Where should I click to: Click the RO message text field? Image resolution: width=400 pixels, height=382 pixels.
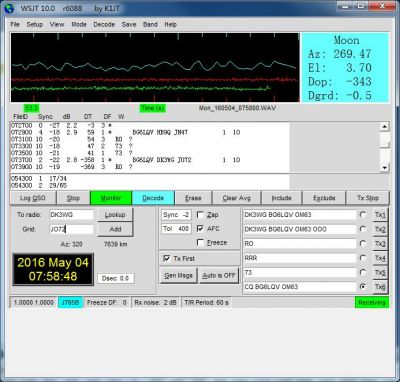pos(300,244)
